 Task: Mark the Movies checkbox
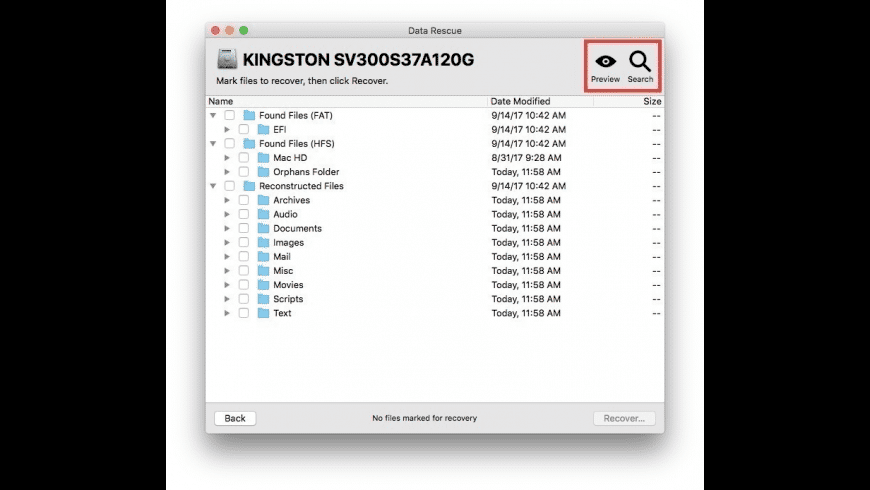[244, 285]
